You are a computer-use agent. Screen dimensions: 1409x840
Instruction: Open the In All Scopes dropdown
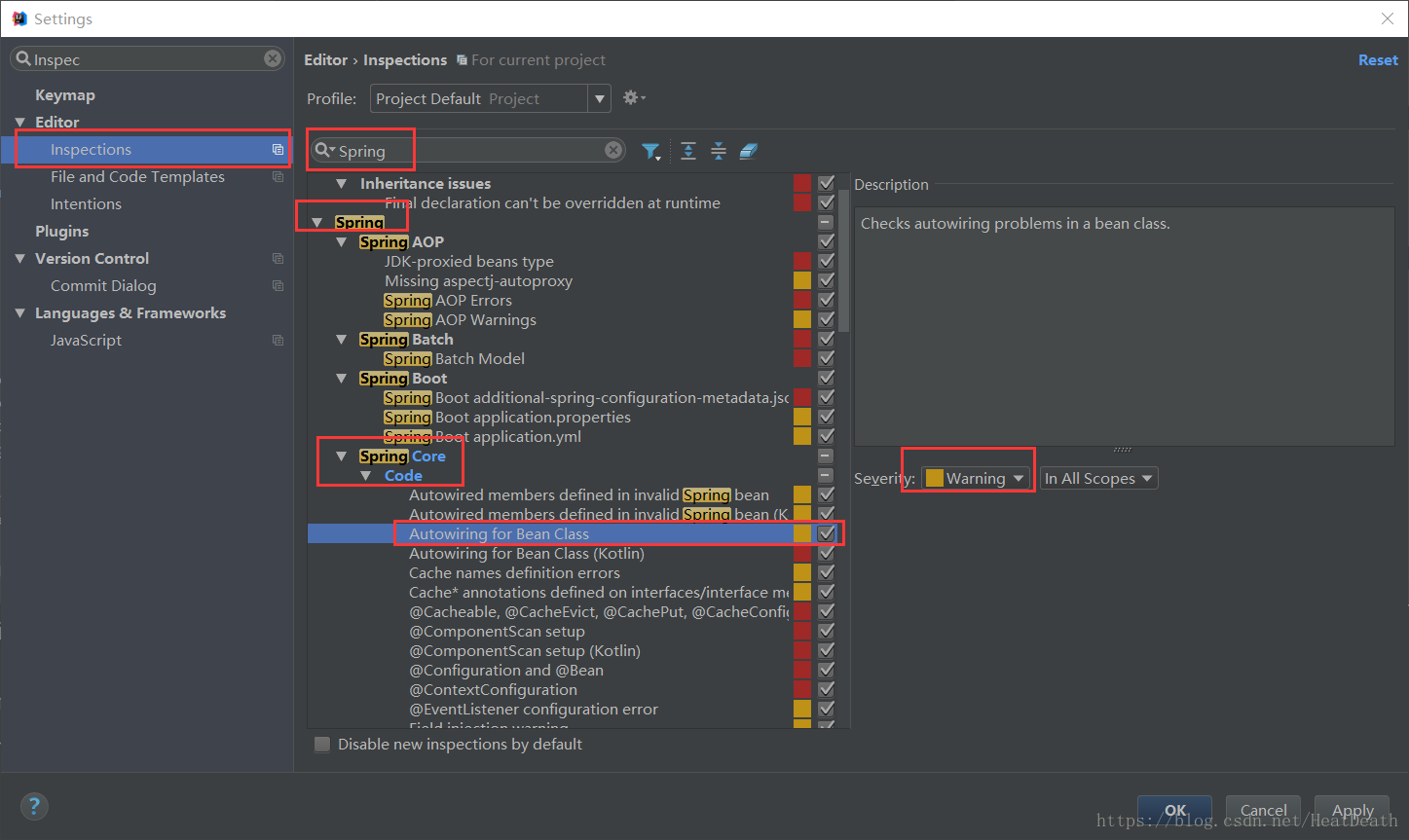(1098, 478)
